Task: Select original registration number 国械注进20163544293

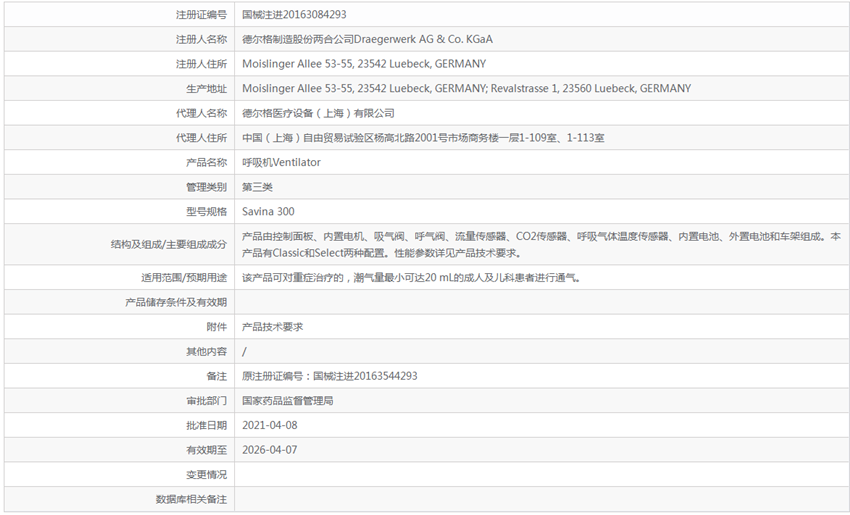Action: tap(365, 376)
